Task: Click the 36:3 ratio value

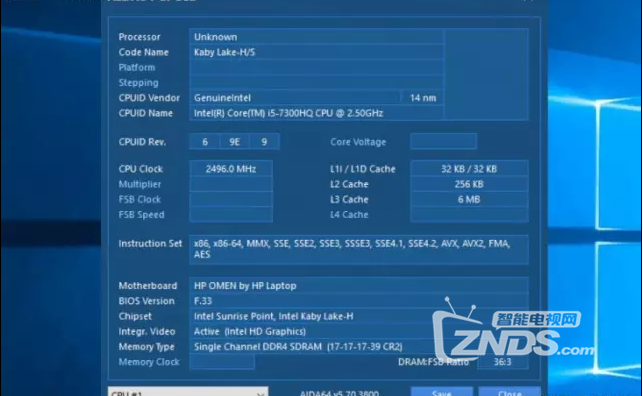Action: pos(503,362)
